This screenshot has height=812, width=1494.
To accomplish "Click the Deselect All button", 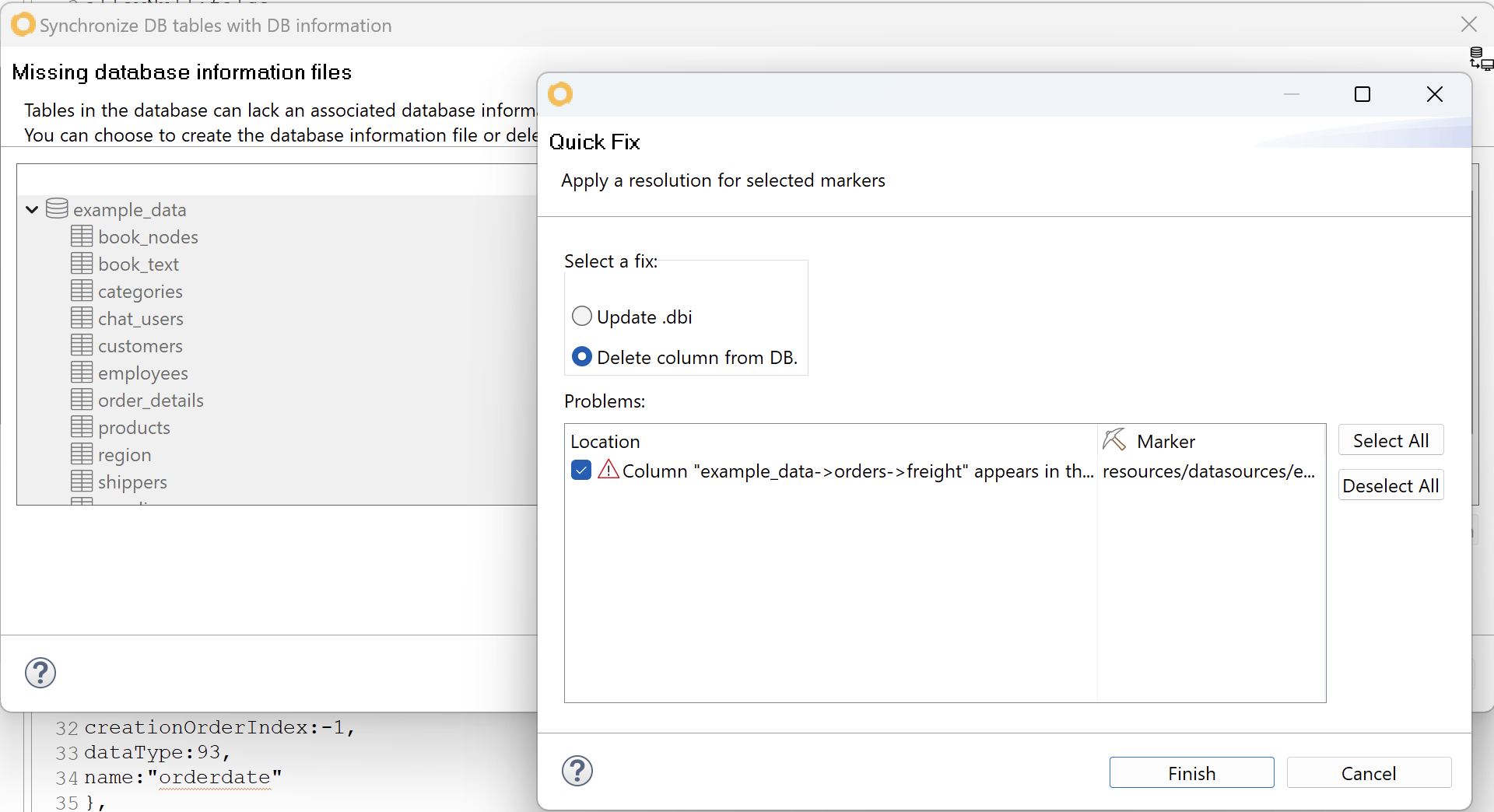I will pos(1391,485).
